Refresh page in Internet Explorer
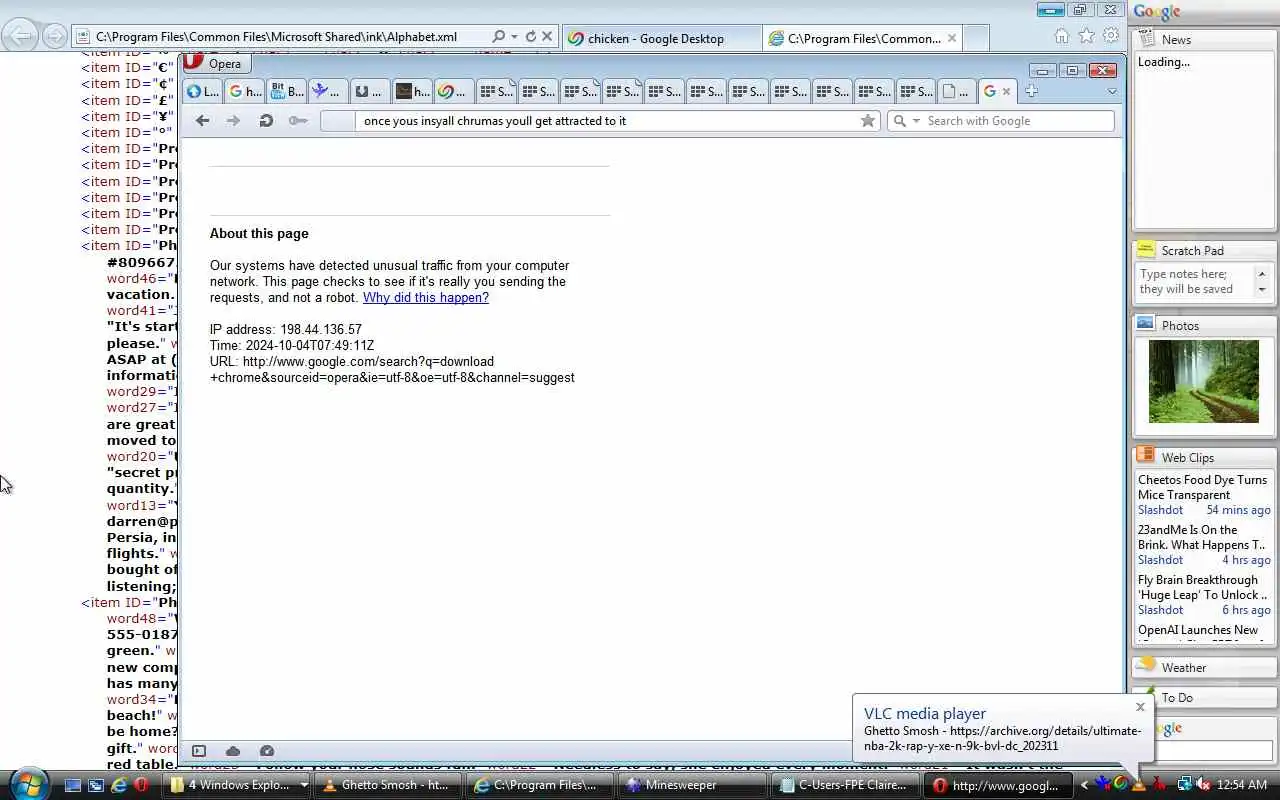The height and width of the screenshot is (800, 1280). coord(530,37)
